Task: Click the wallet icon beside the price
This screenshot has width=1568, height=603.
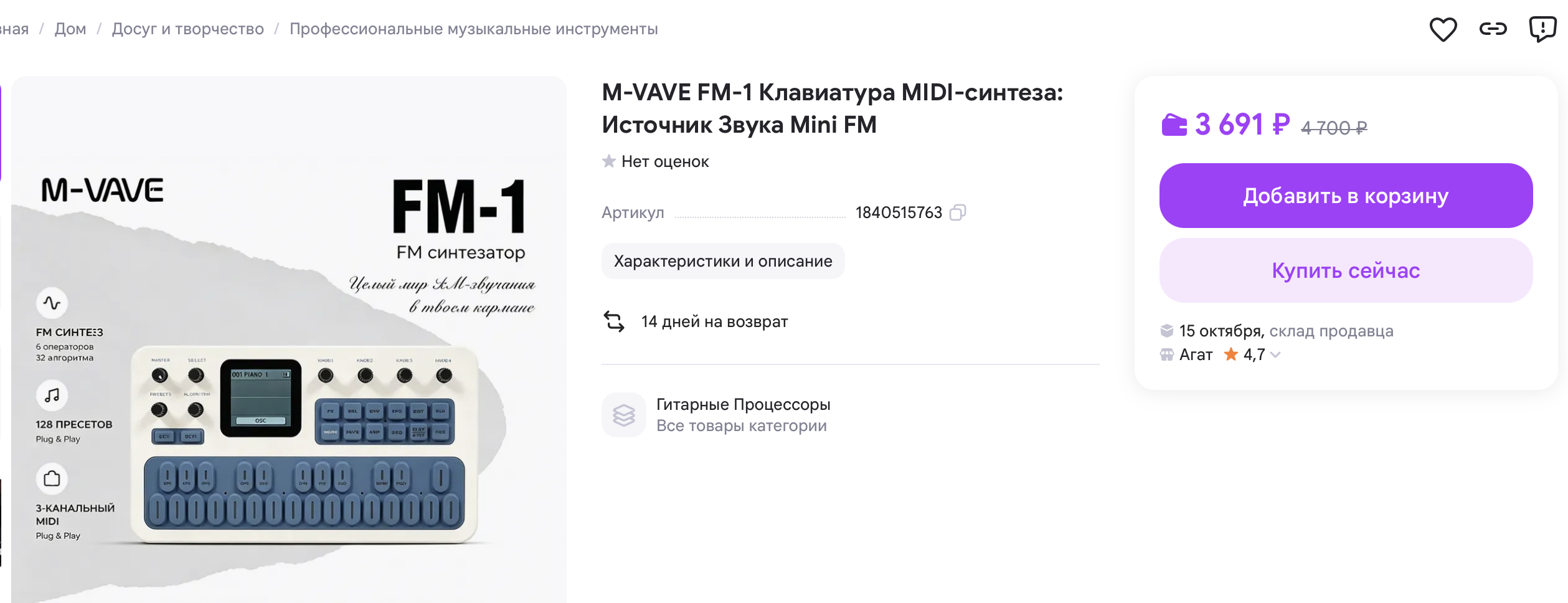Action: (x=1174, y=125)
